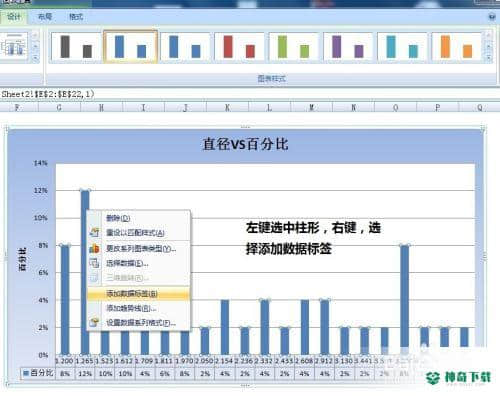
Task: Pick the orange chart style thumbnail
Action: point(456,47)
